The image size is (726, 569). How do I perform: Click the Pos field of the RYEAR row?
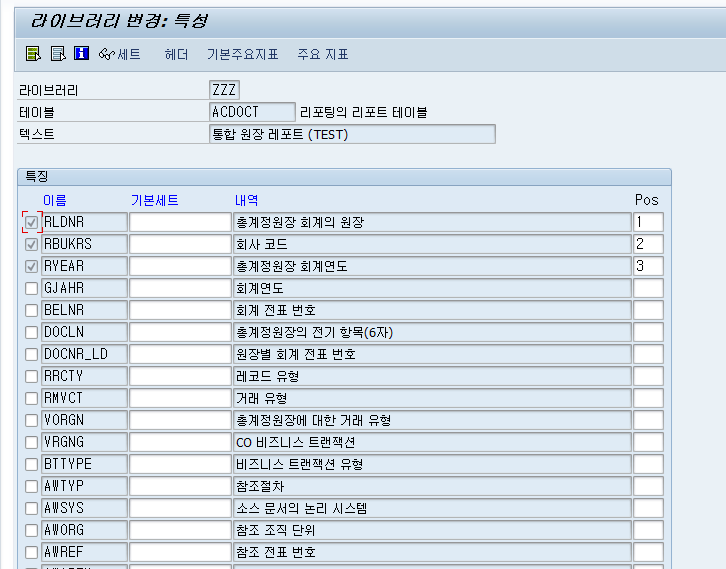tap(648, 266)
